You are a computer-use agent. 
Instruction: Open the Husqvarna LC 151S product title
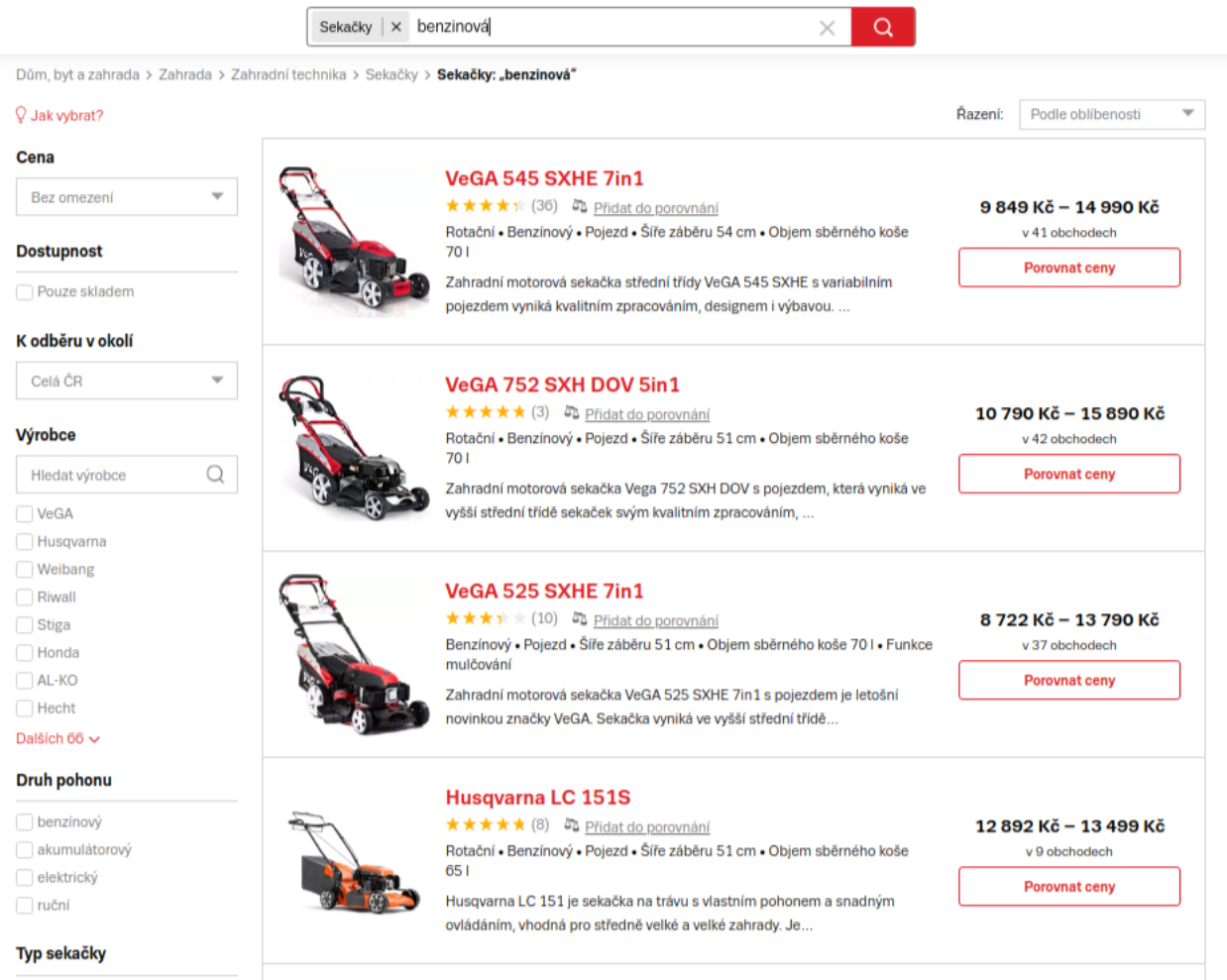click(537, 798)
